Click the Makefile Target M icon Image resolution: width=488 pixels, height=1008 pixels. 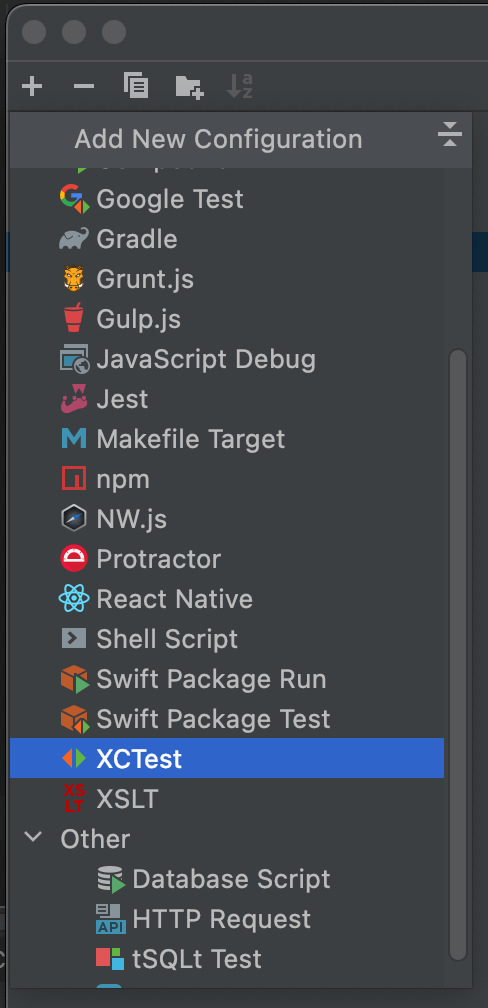(x=74, y=438)
